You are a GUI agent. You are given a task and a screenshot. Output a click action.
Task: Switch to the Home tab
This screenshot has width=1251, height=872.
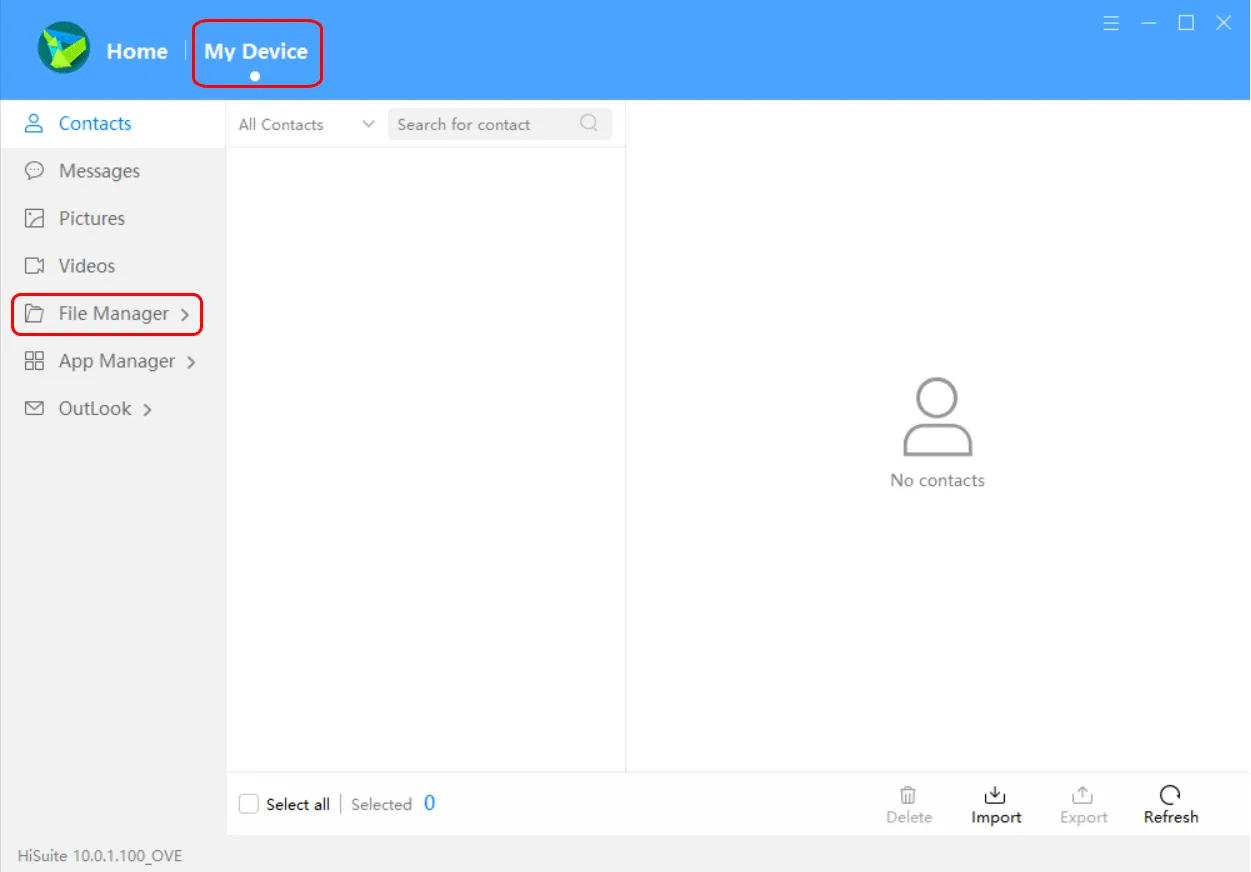(137, 50)
